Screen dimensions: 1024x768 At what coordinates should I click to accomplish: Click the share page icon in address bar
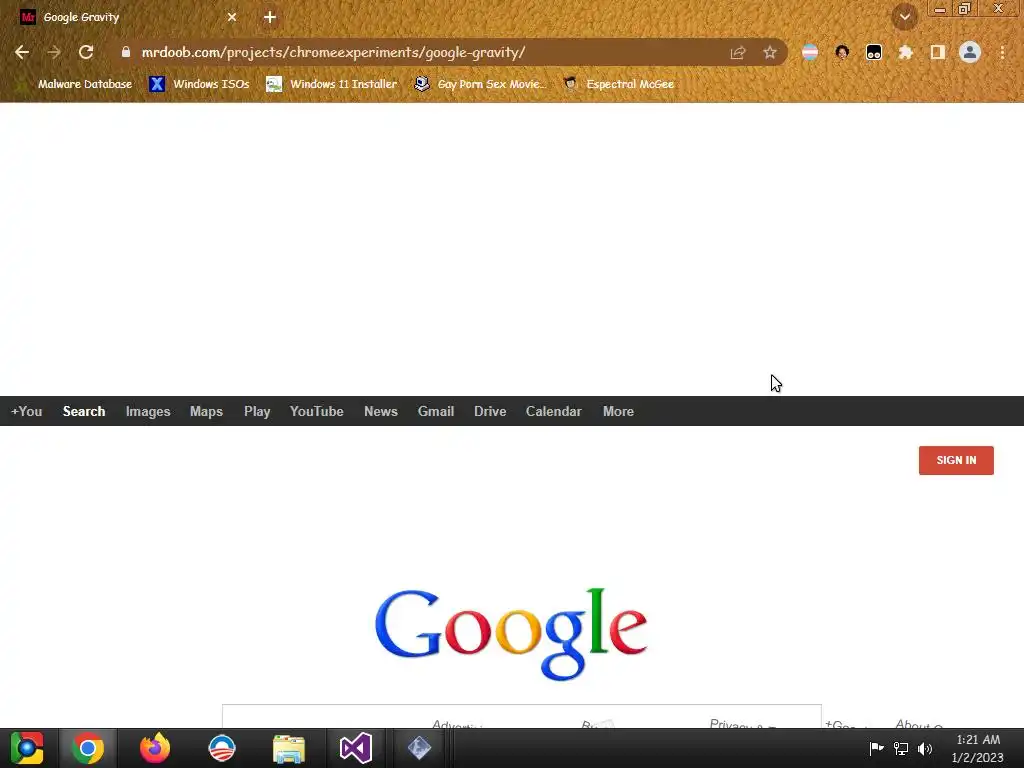coord(738,53)
